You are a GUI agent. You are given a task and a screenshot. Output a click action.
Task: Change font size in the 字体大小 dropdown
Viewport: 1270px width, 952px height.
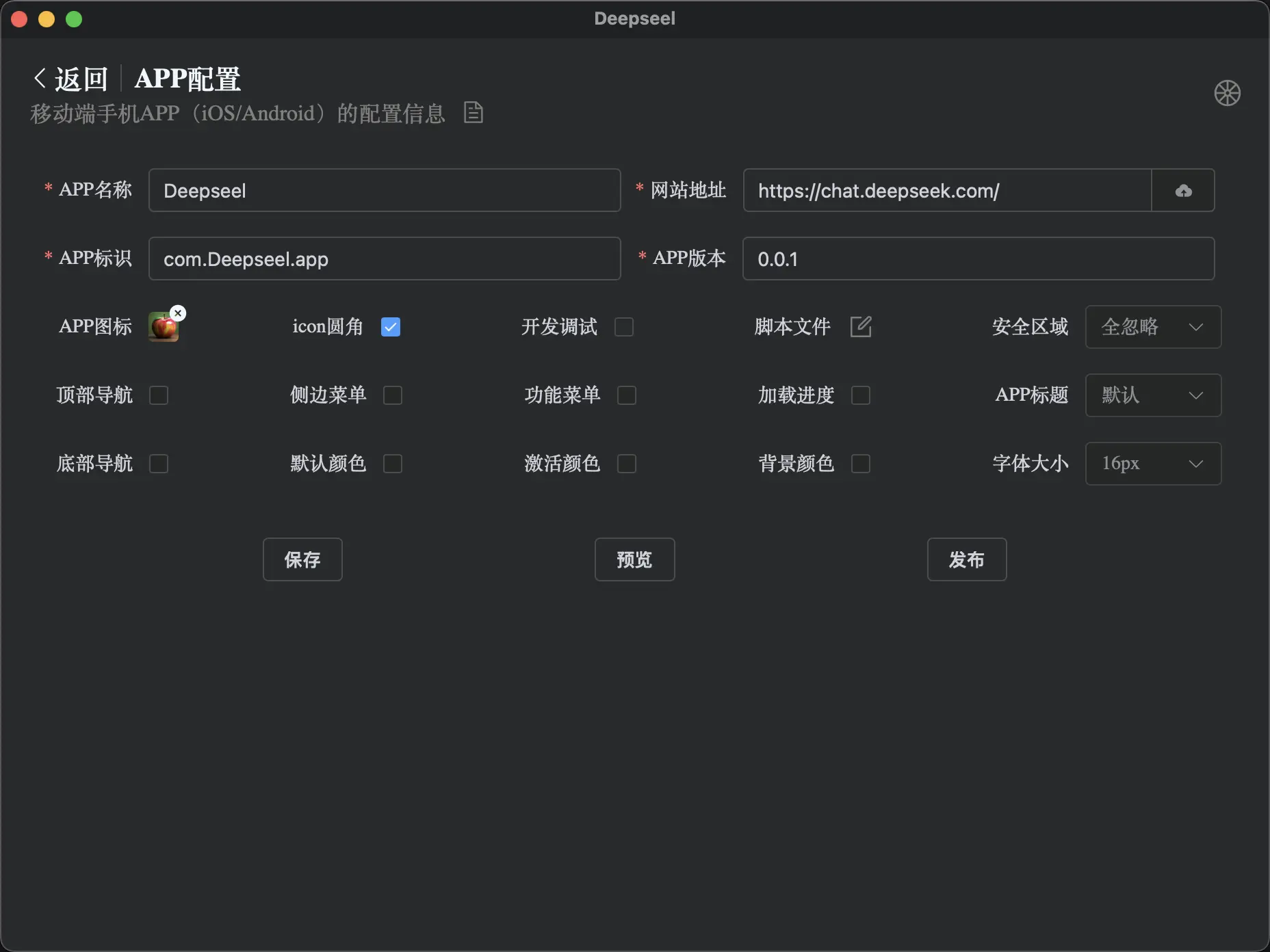coord(1152,464)
